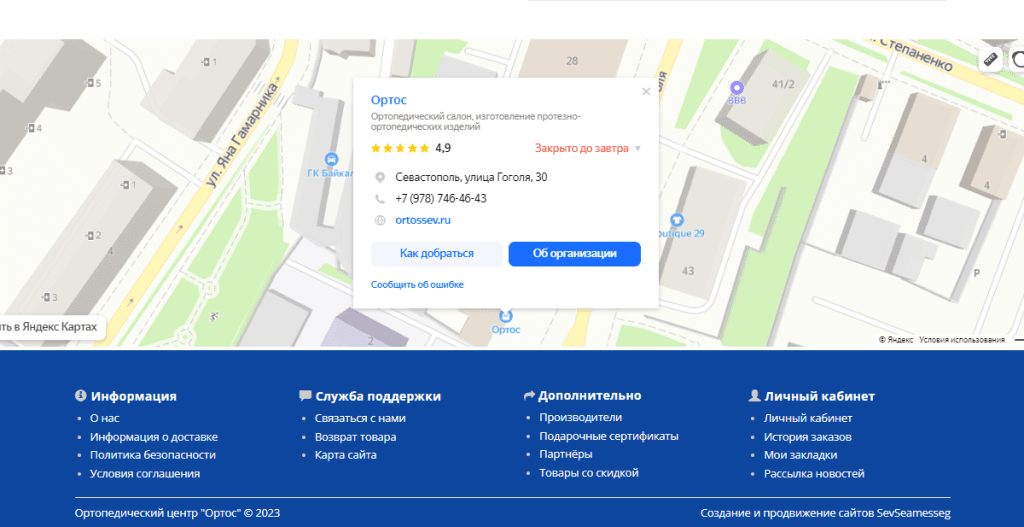Open the Ортос title link in popup
Viewport: 1024px width, 527px height.
[388, 100]
